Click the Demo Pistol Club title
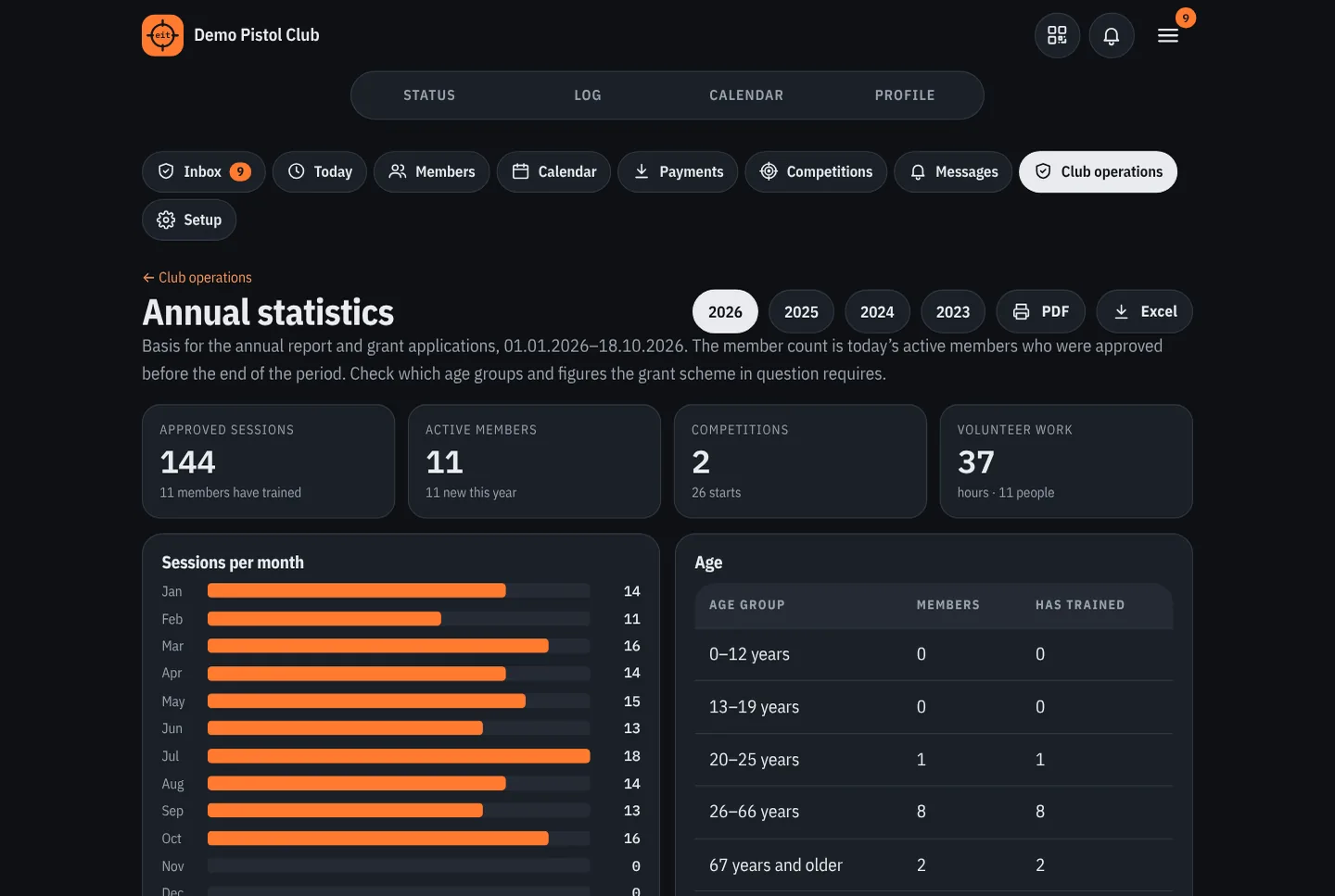This screenshot has height=896, width=1335. (257, 35)
